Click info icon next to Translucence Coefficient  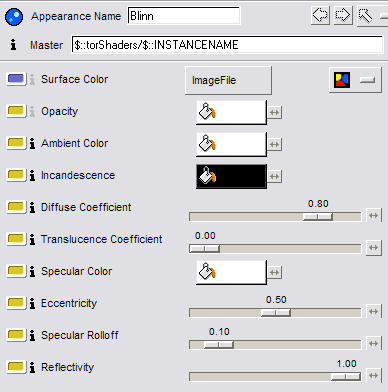tap(32, 239)
